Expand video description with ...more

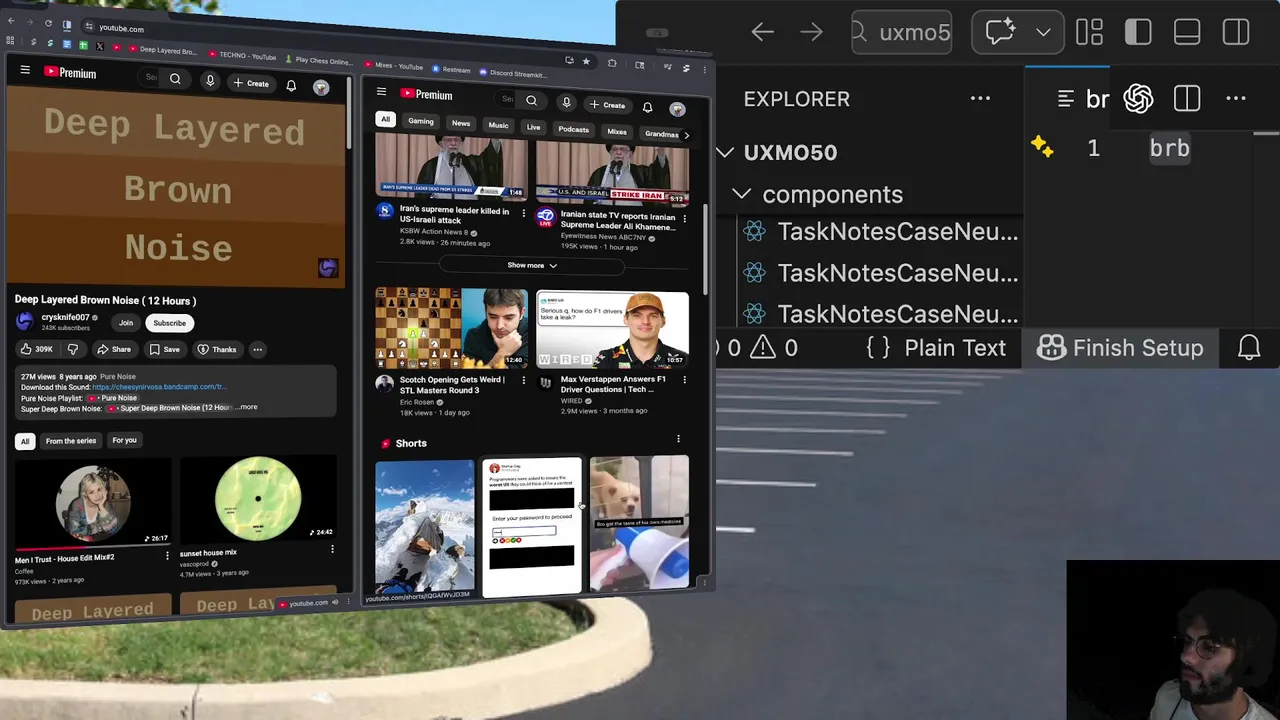tap(247, 407)
